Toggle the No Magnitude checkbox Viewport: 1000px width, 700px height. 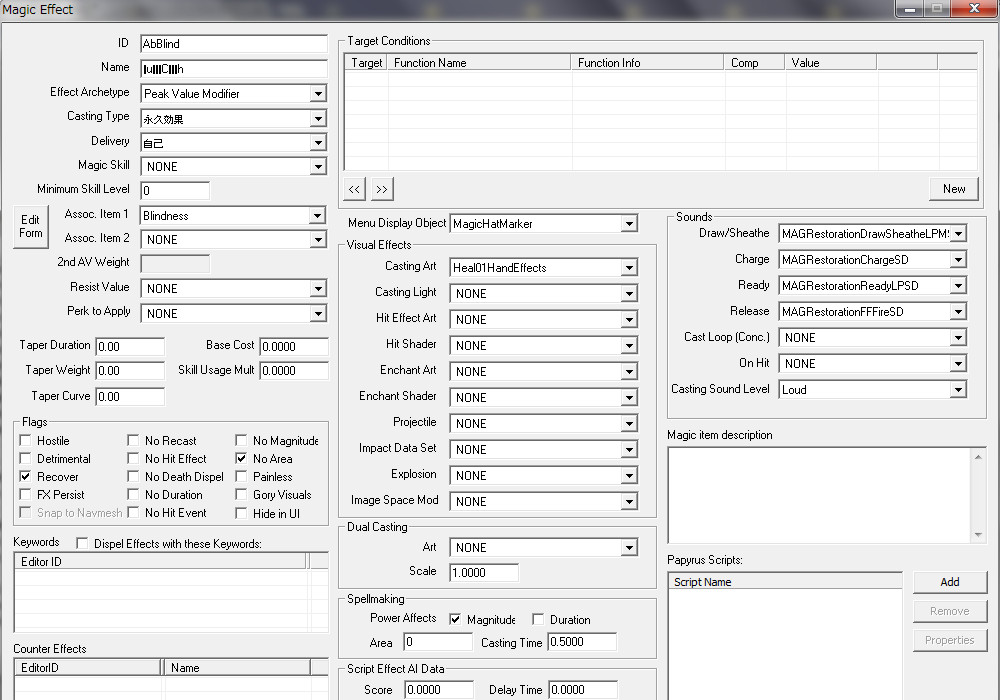(241, 441)
